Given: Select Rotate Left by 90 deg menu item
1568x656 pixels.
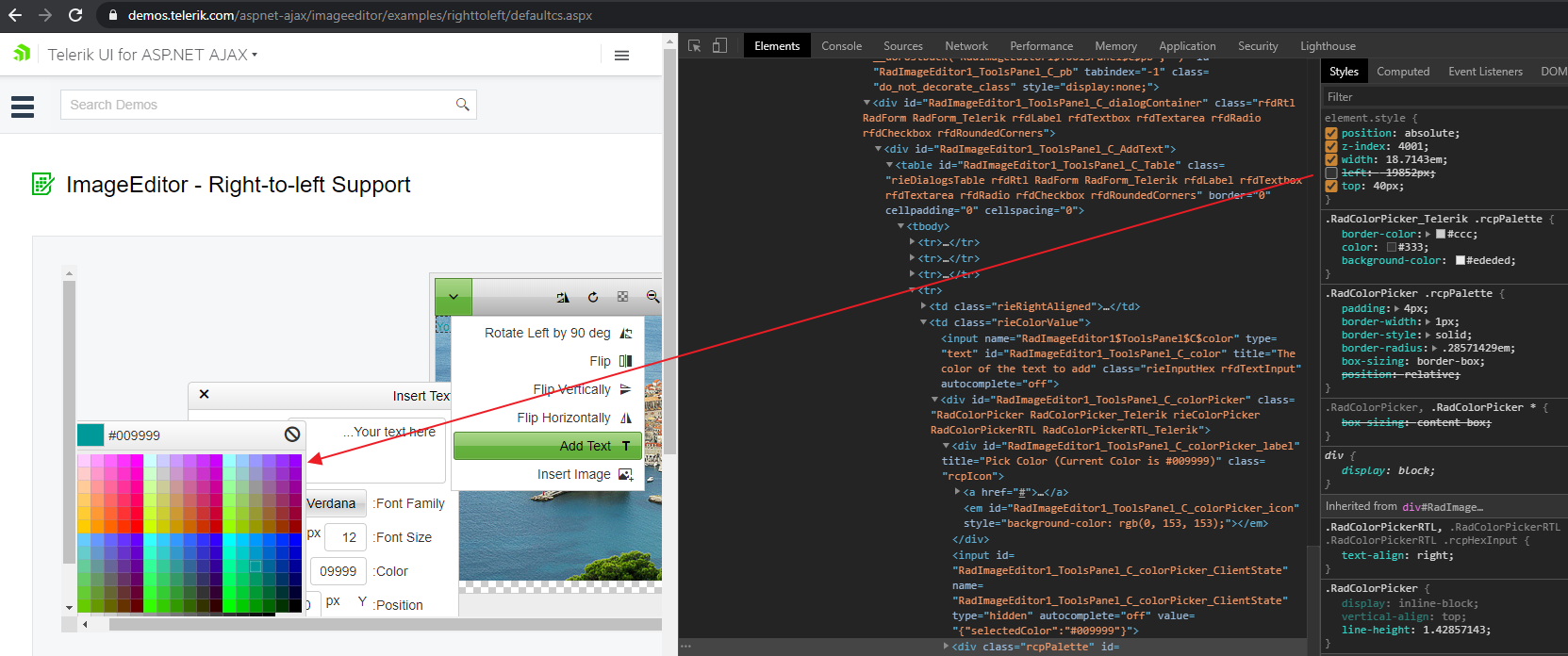Looking at the screenshot, I should (x=548, y=333).
